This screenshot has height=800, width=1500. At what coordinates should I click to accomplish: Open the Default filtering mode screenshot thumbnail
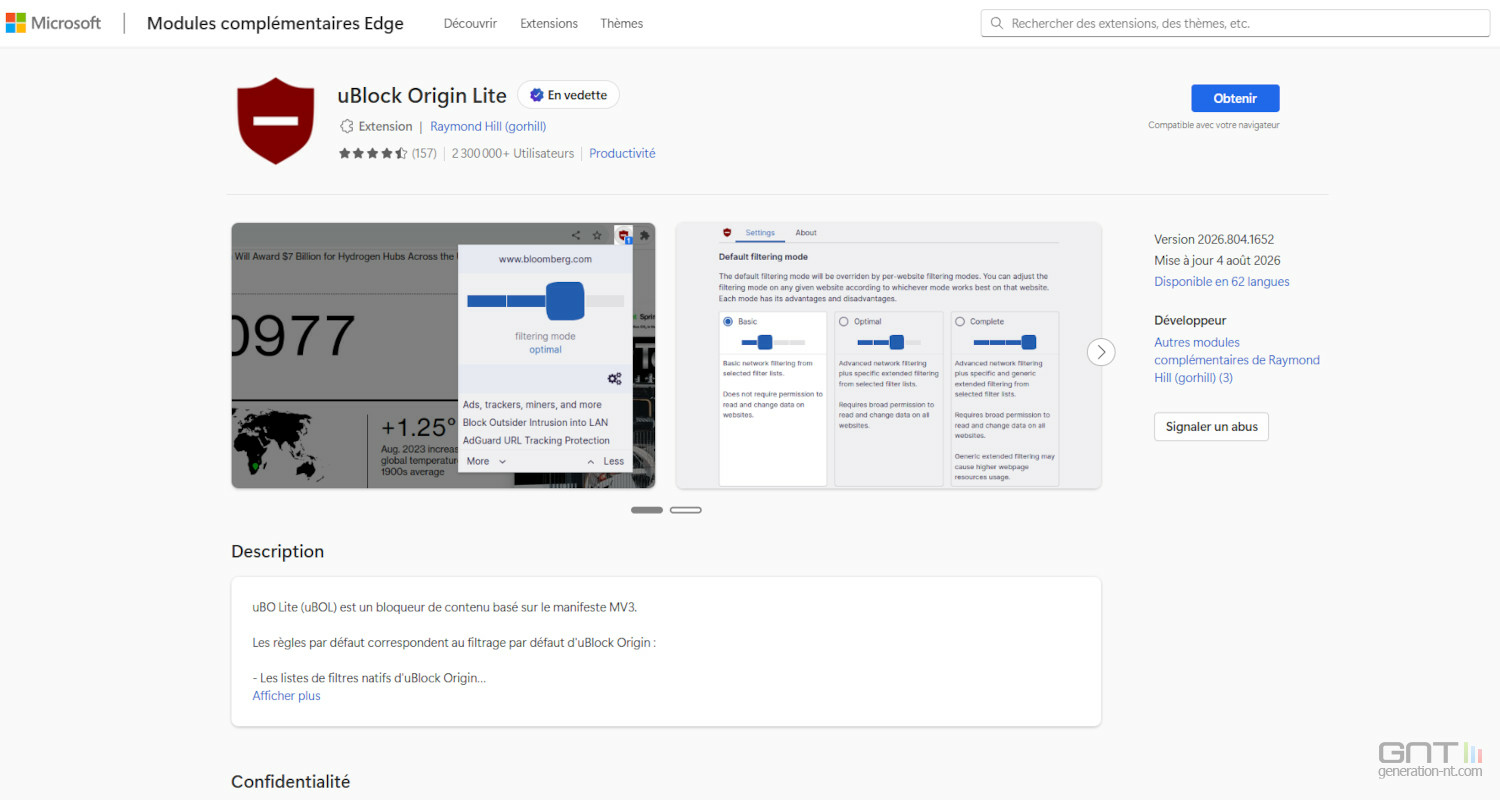coord(888,355)
